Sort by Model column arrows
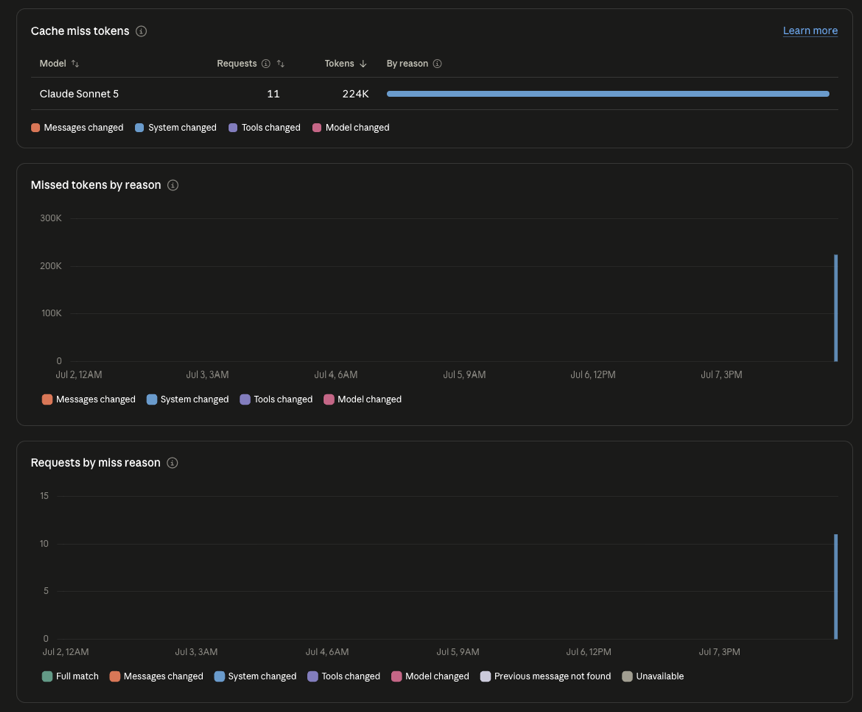This screenshot has height=712, width=862. pos(75,64)
